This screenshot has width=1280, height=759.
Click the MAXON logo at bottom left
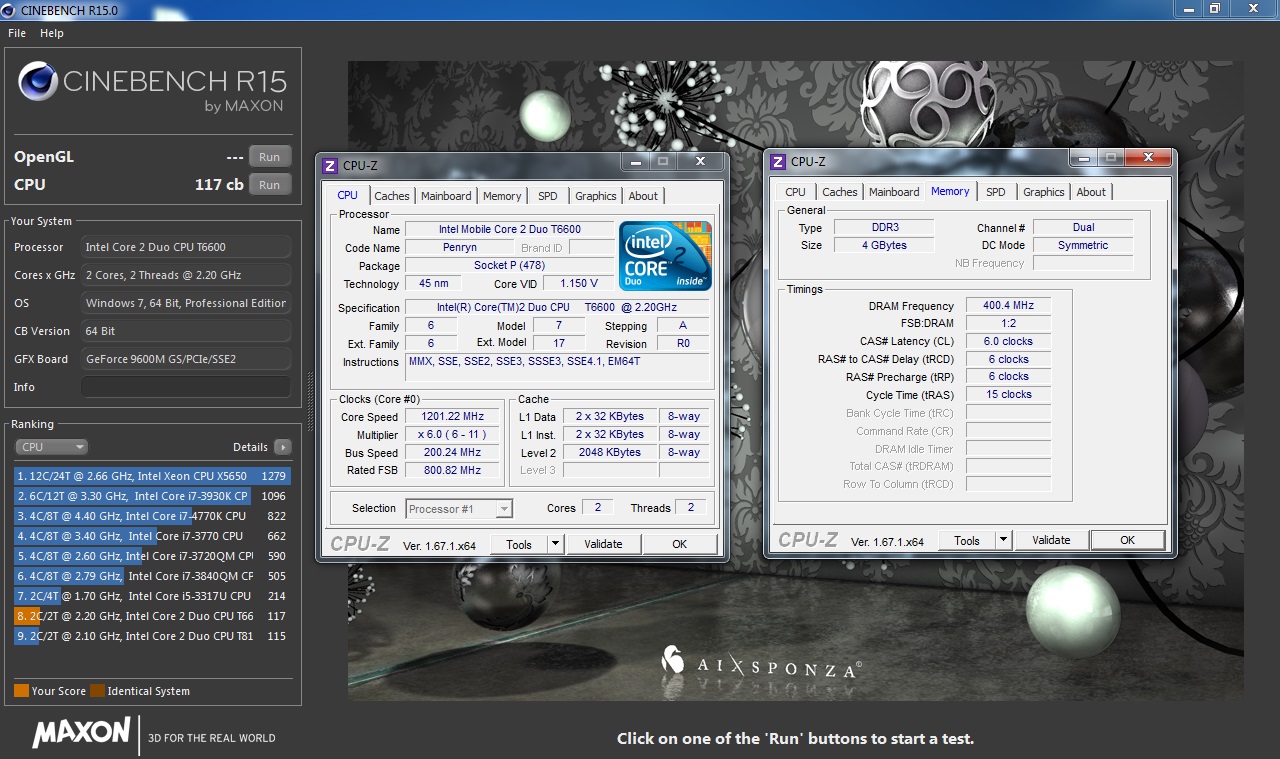82,731
